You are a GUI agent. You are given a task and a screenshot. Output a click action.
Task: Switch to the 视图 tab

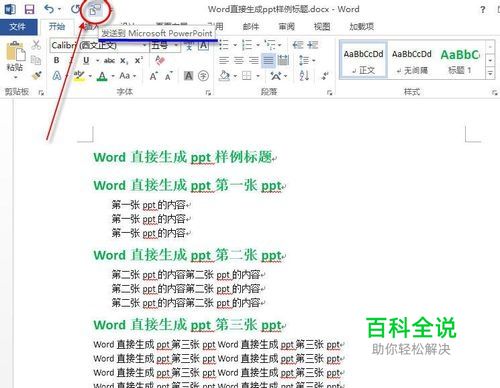pyautogui.click(x=322, y=27)
